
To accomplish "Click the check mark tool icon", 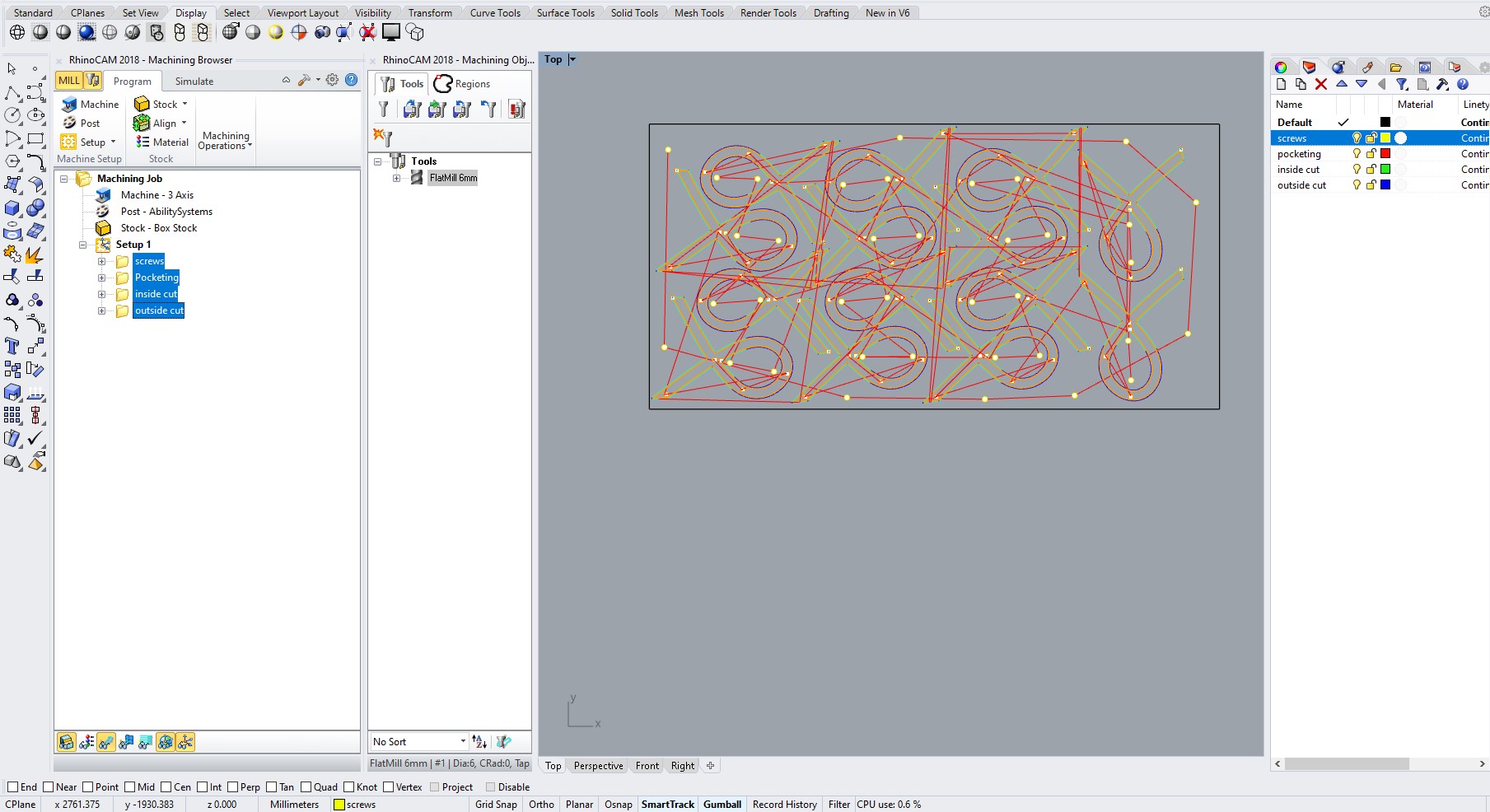I will [x=35, y=438].
